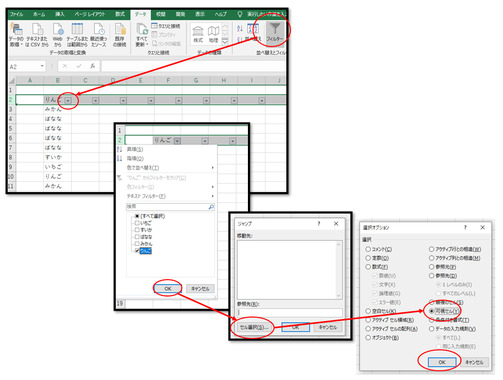Click the Refresh All icon
This screenshot has height=380, width=503.
tap(142, 29)
